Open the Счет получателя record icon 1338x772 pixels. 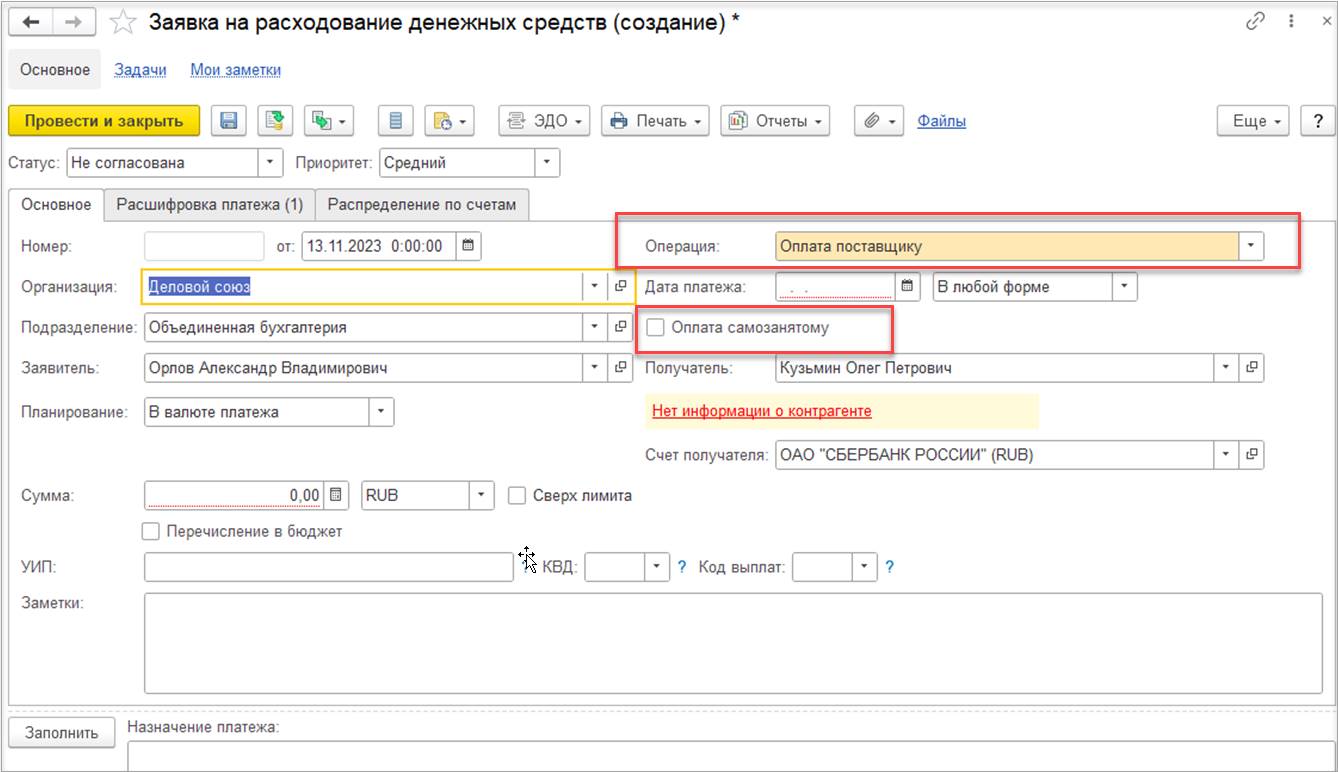[x=1252, y=455]
